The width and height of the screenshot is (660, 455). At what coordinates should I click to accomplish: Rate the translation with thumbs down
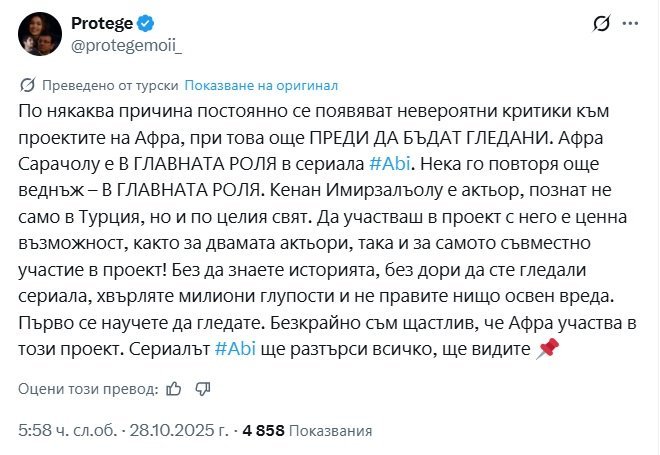(201, 389)
